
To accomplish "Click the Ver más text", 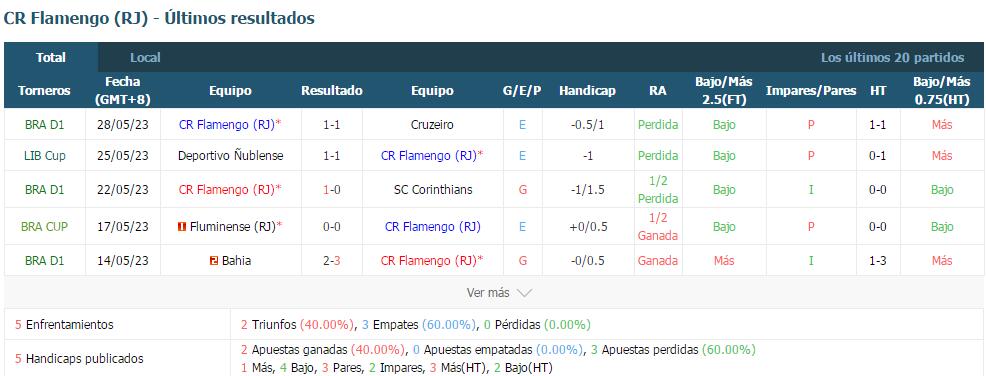I will click(488, 293).
